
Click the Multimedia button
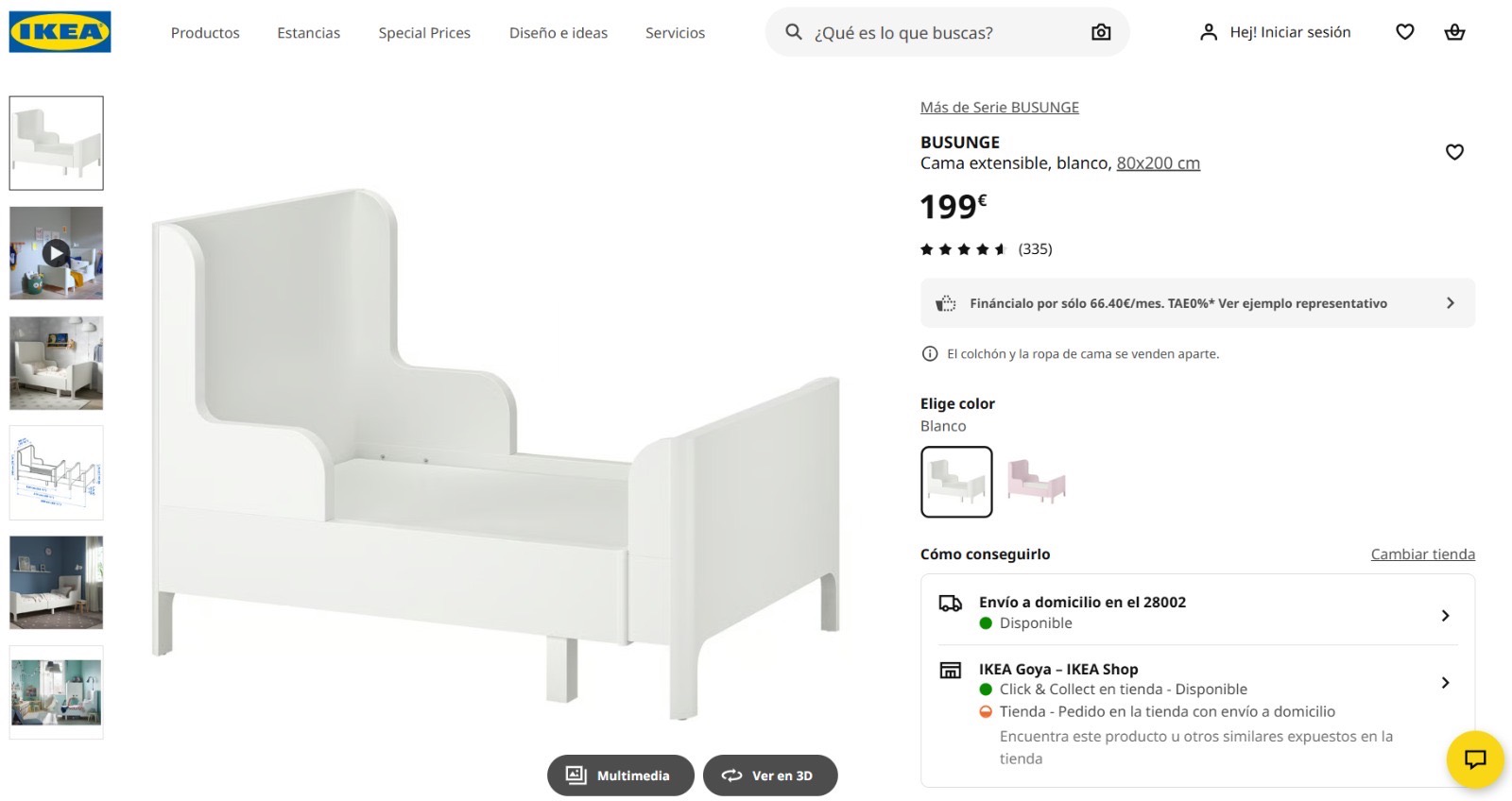click(620, 775)
